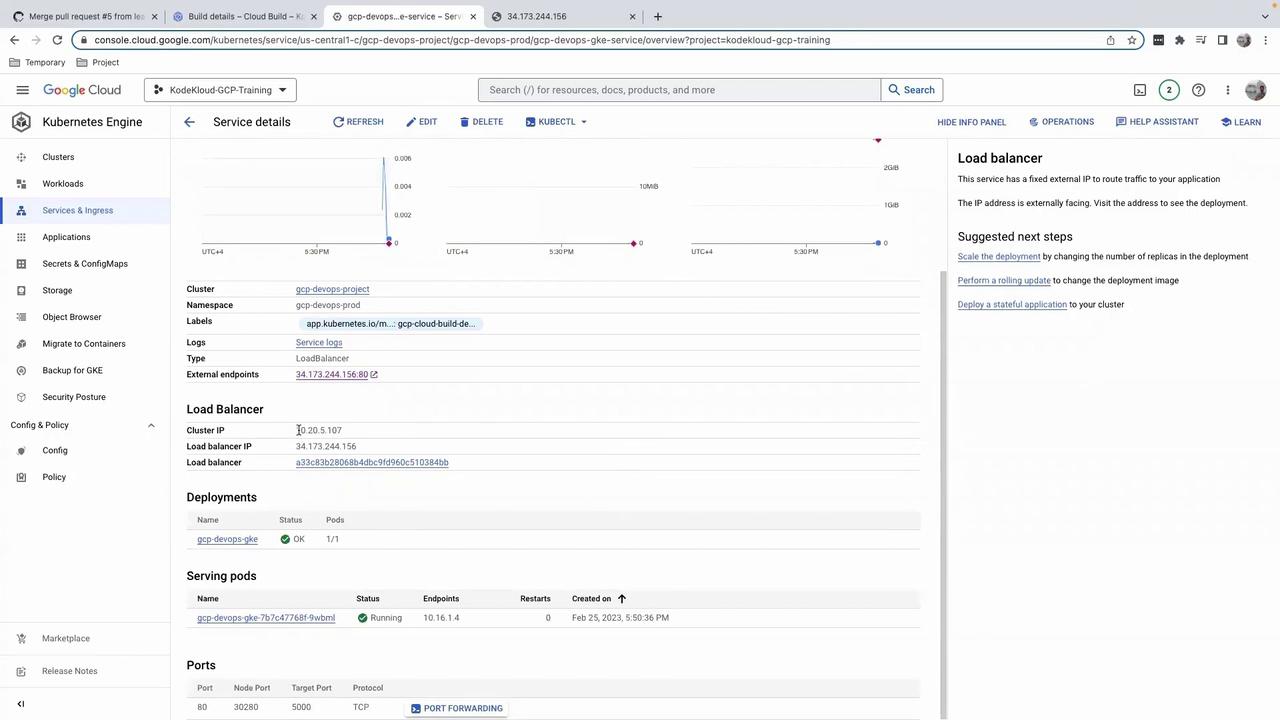Open Secrets & ConfigMaps page
The height and width of the screenshot is (720, 1280).
click(85, 264)
